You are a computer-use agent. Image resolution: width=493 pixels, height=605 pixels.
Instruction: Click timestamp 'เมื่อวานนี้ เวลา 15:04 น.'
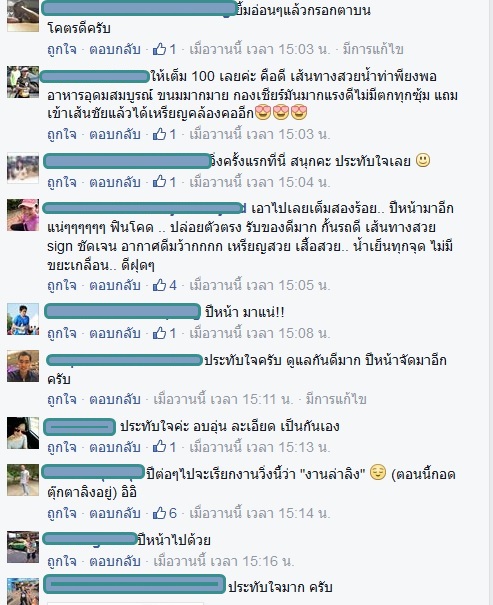(x=260, y=182)
